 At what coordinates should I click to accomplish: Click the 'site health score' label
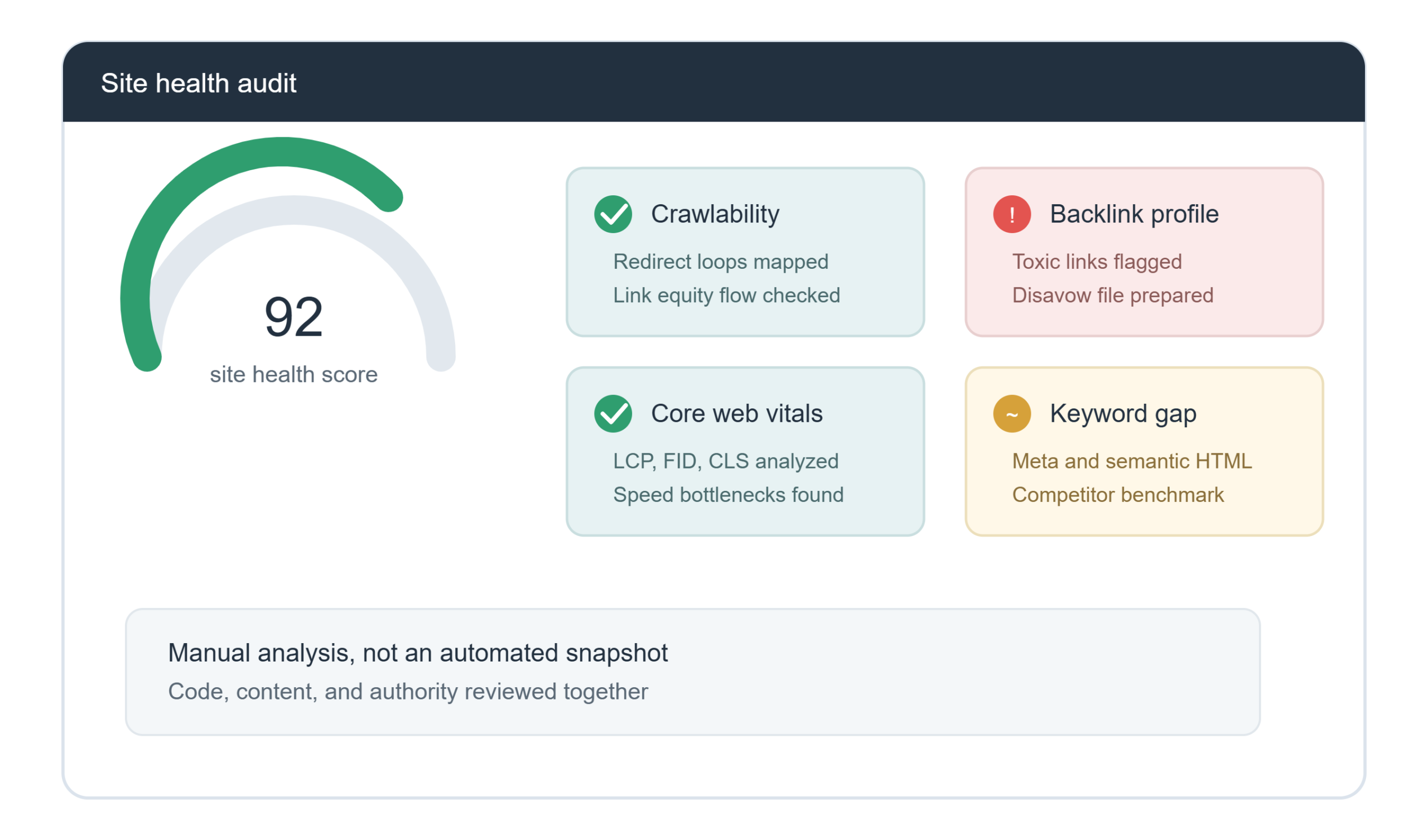pos(293,375)
